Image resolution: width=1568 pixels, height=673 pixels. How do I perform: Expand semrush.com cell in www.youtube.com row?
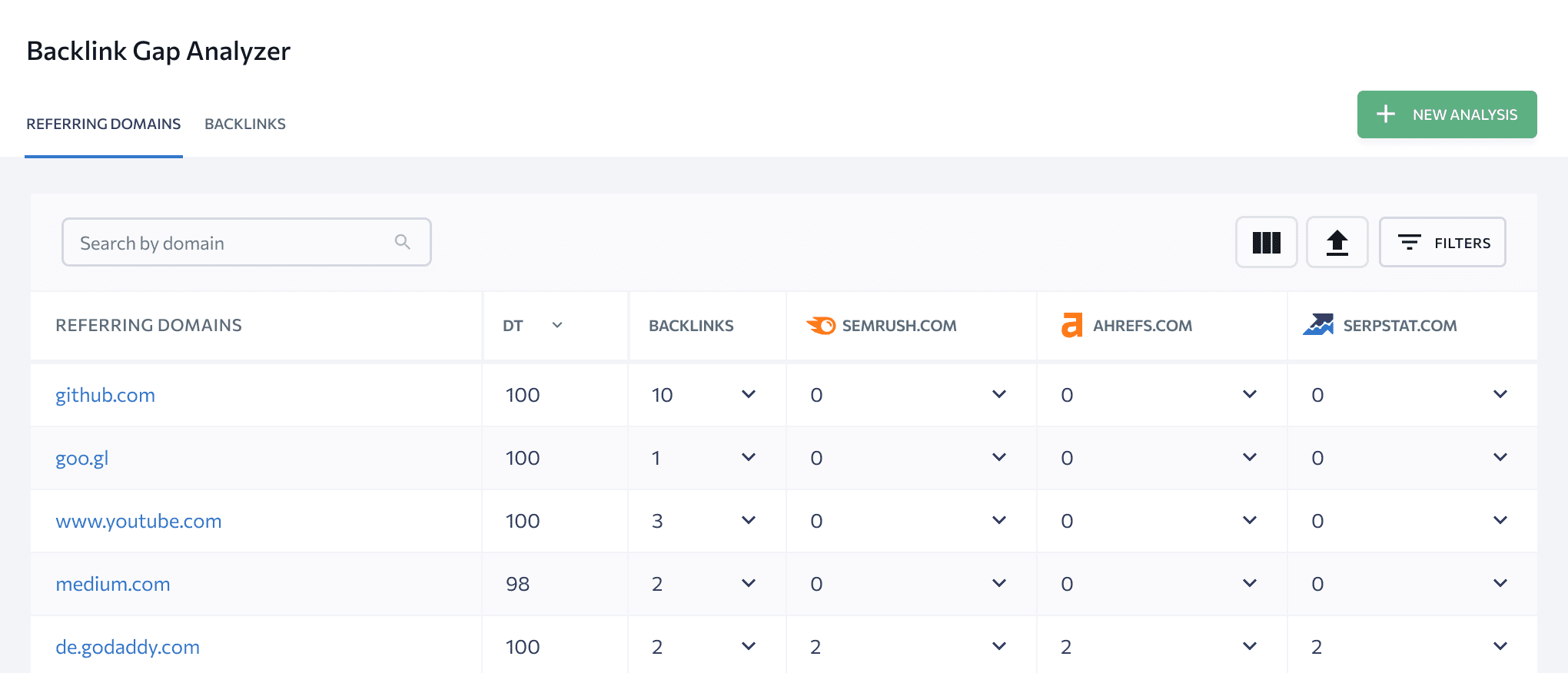coord(999,520)
